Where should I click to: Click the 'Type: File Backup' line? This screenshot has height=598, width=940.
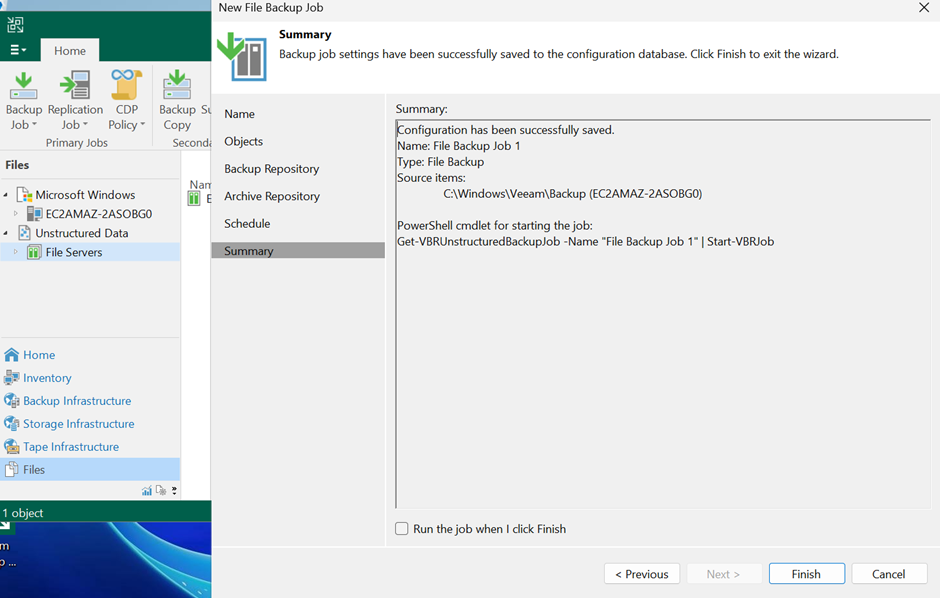440,162
